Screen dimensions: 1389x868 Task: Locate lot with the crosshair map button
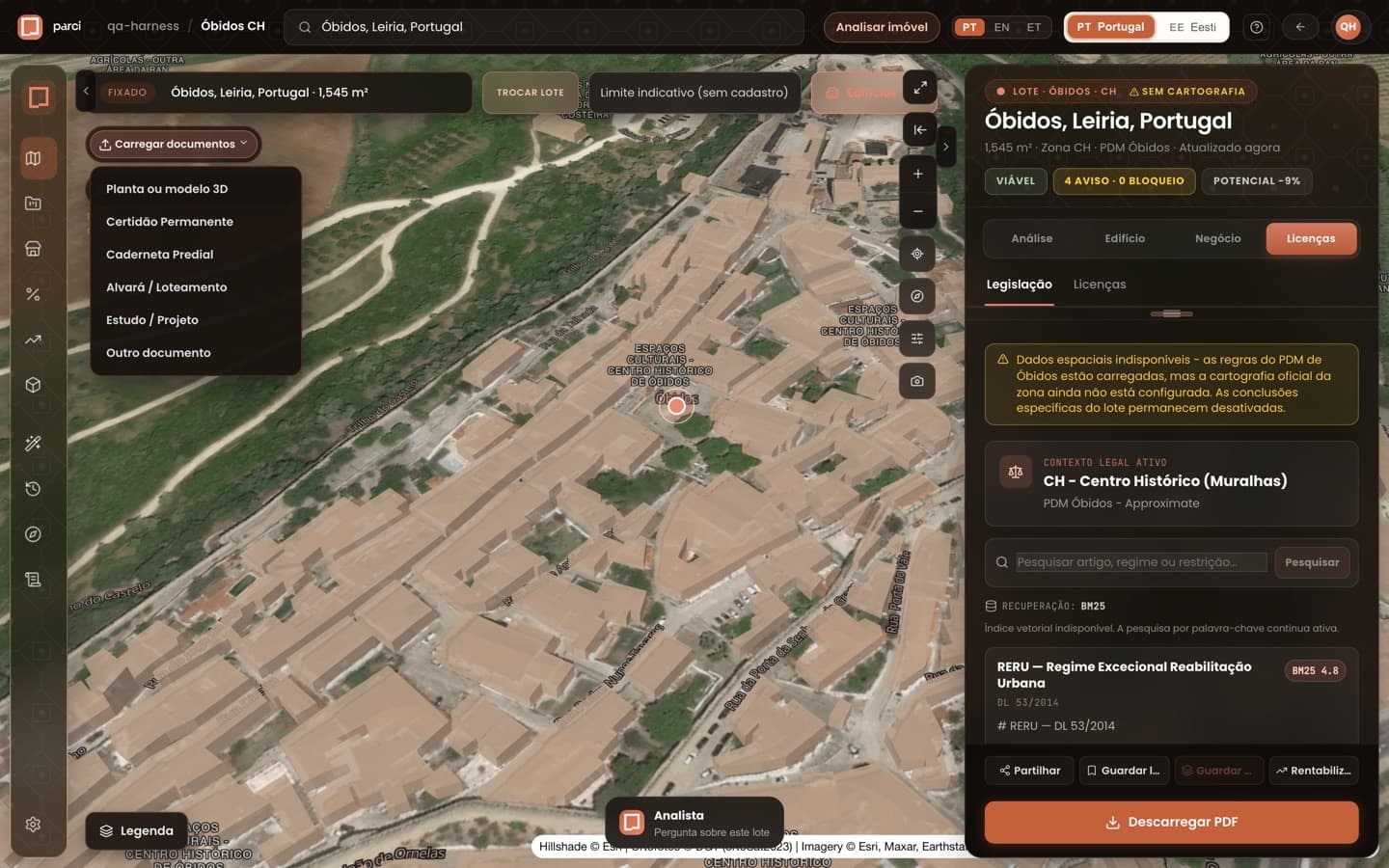(917, 254)
